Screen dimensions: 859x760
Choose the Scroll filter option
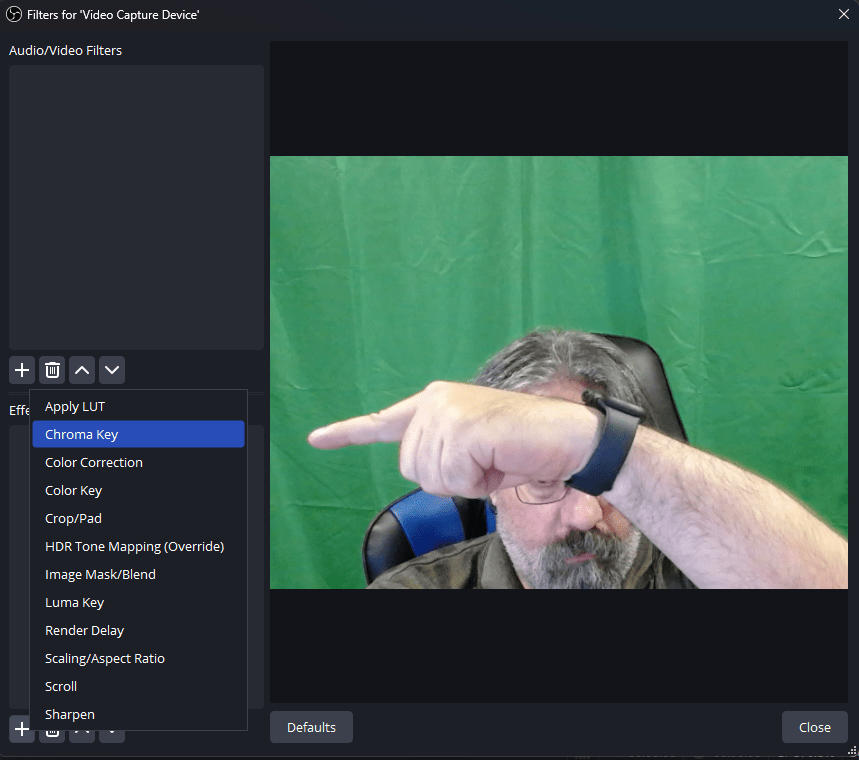(x=61, y=687)
